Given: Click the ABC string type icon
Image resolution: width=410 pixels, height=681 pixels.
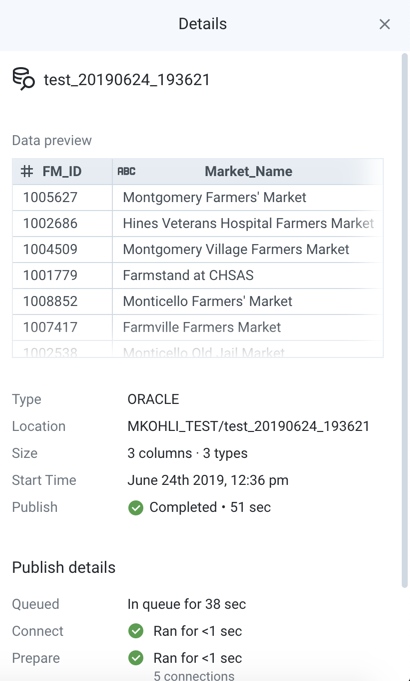Looking at the screenshot, I should 126,171.
